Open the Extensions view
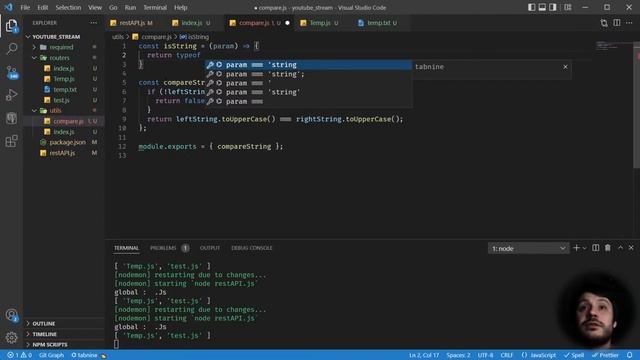The image size is (640, 360). coord(11,141)
